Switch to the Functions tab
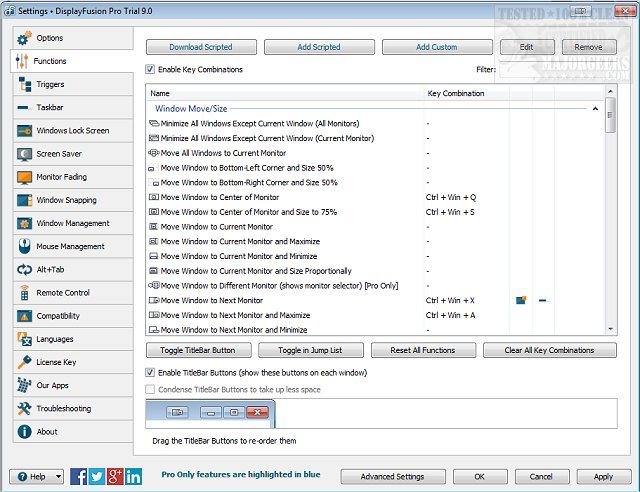640x492 pixels. [x=72, y=61]
